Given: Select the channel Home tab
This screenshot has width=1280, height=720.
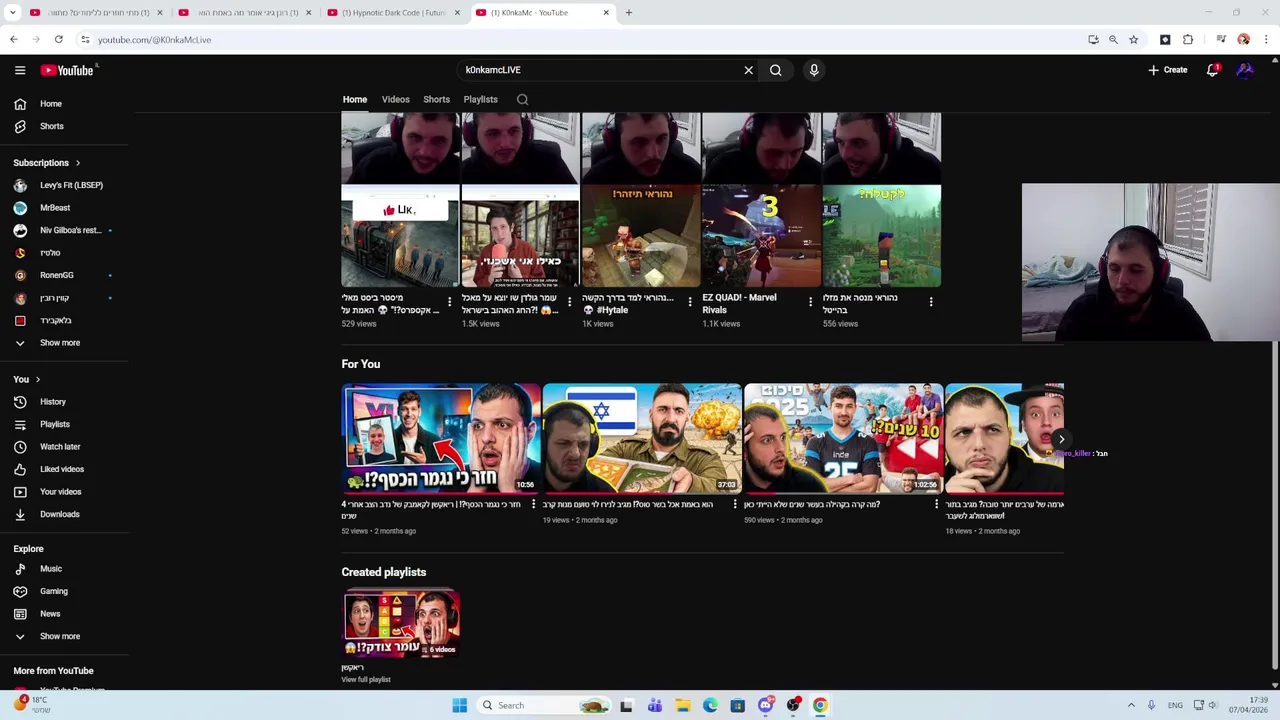Looking at the screenshot, I should (x=354, y=99).
